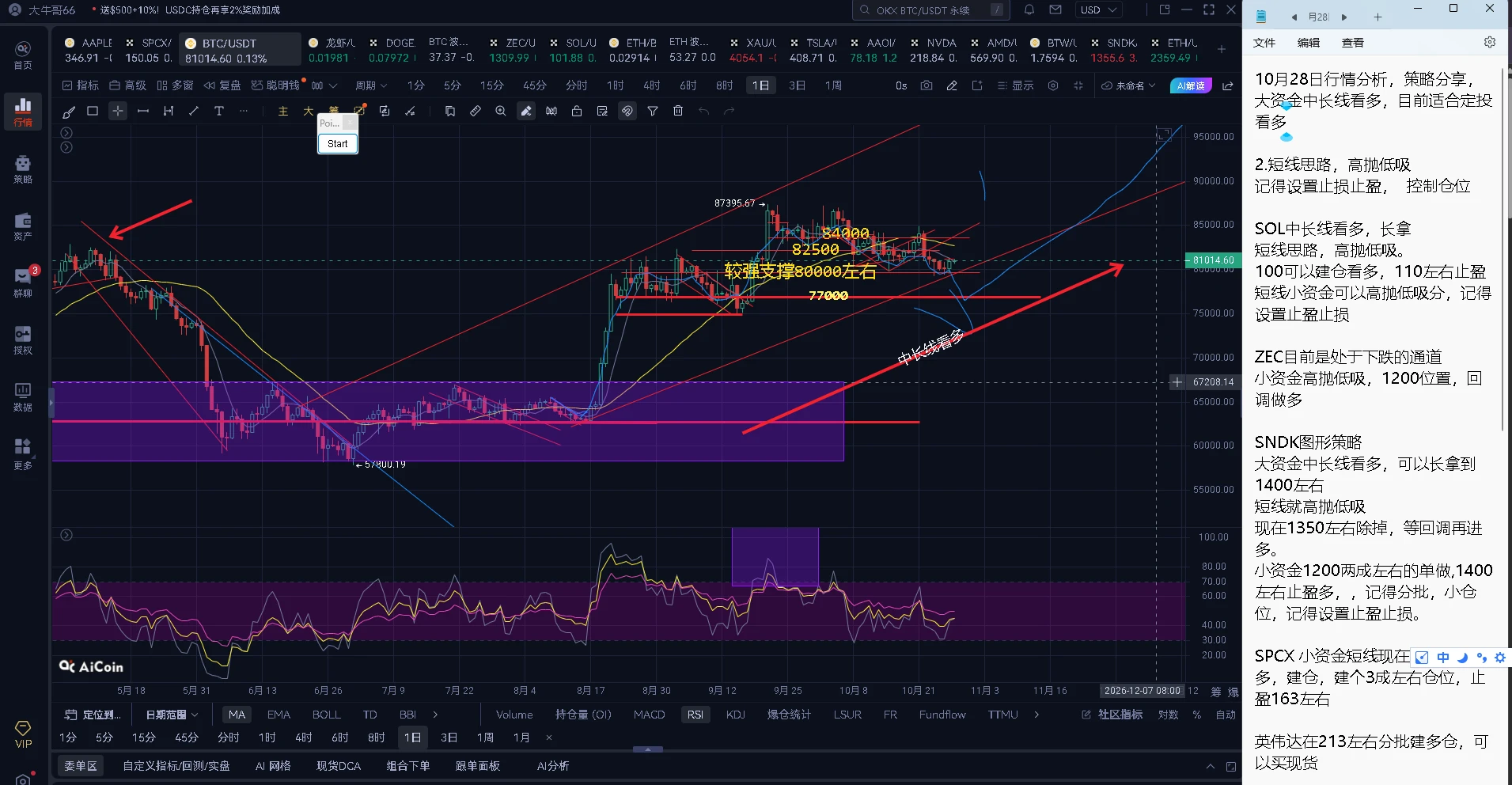The height and width of the screenshot is (785, 1512).
Task: Open the 日期范围 date range dropdown
Action: (172, 715)
